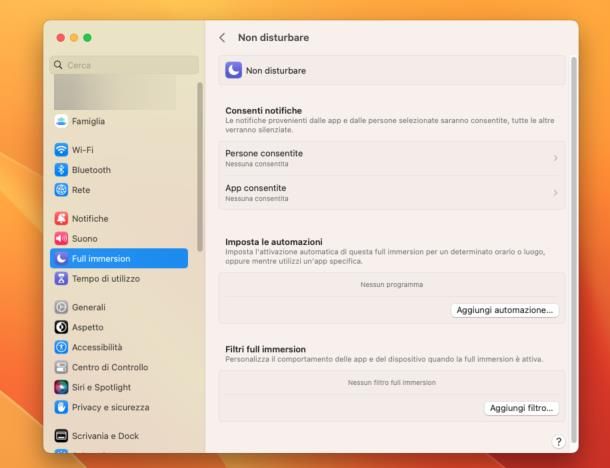Go back with the left chevron
The width and height of the screenshot is (610, 468).
[222, 38]
